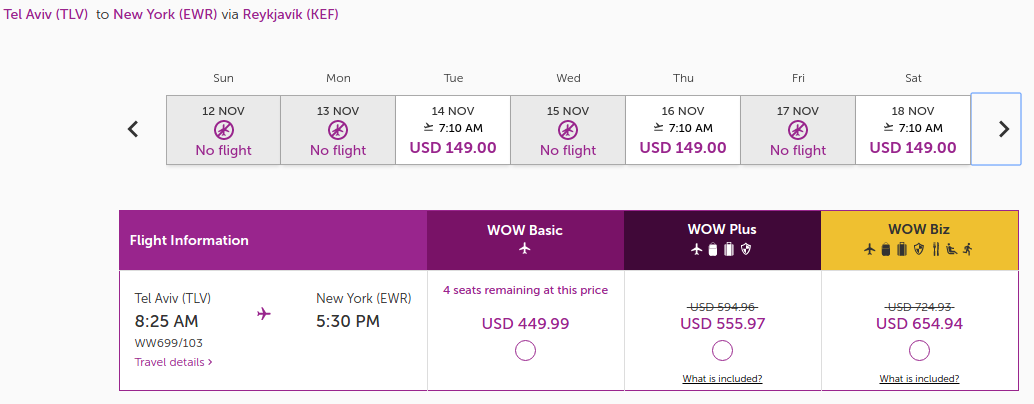Choose the WOW Biz USD 654.94 fare
This screenshot has height=404, width=1034.
[x=919, y=350]
